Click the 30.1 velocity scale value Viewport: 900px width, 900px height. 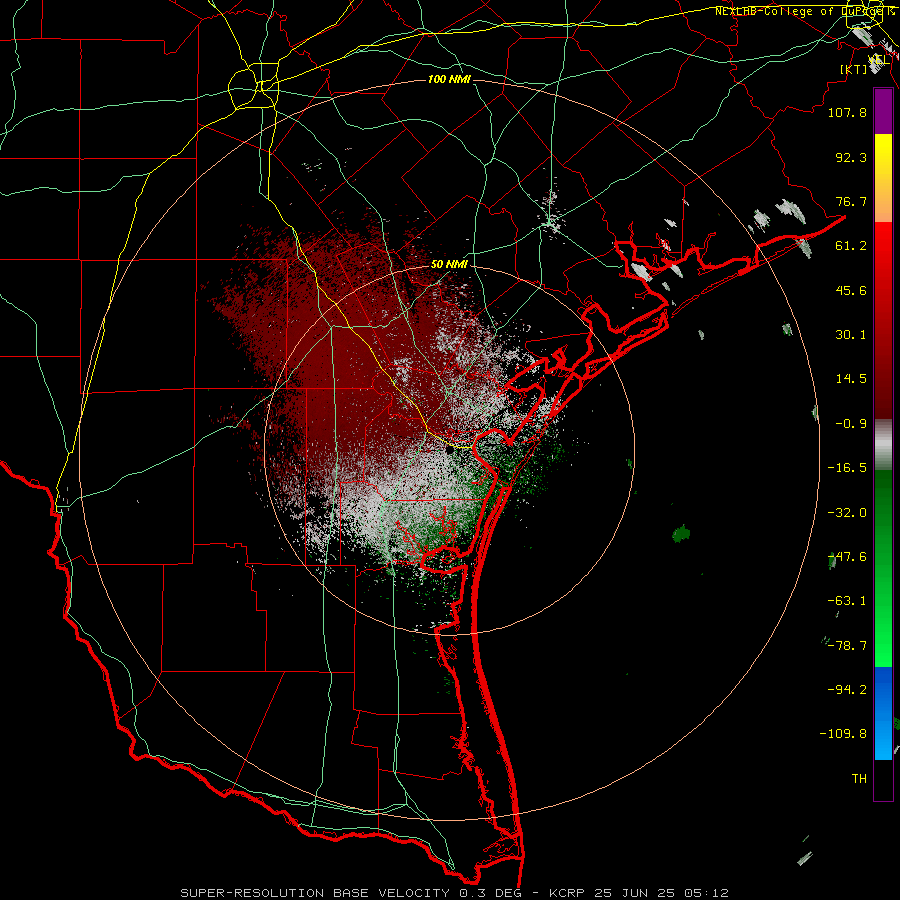[851, 335]
